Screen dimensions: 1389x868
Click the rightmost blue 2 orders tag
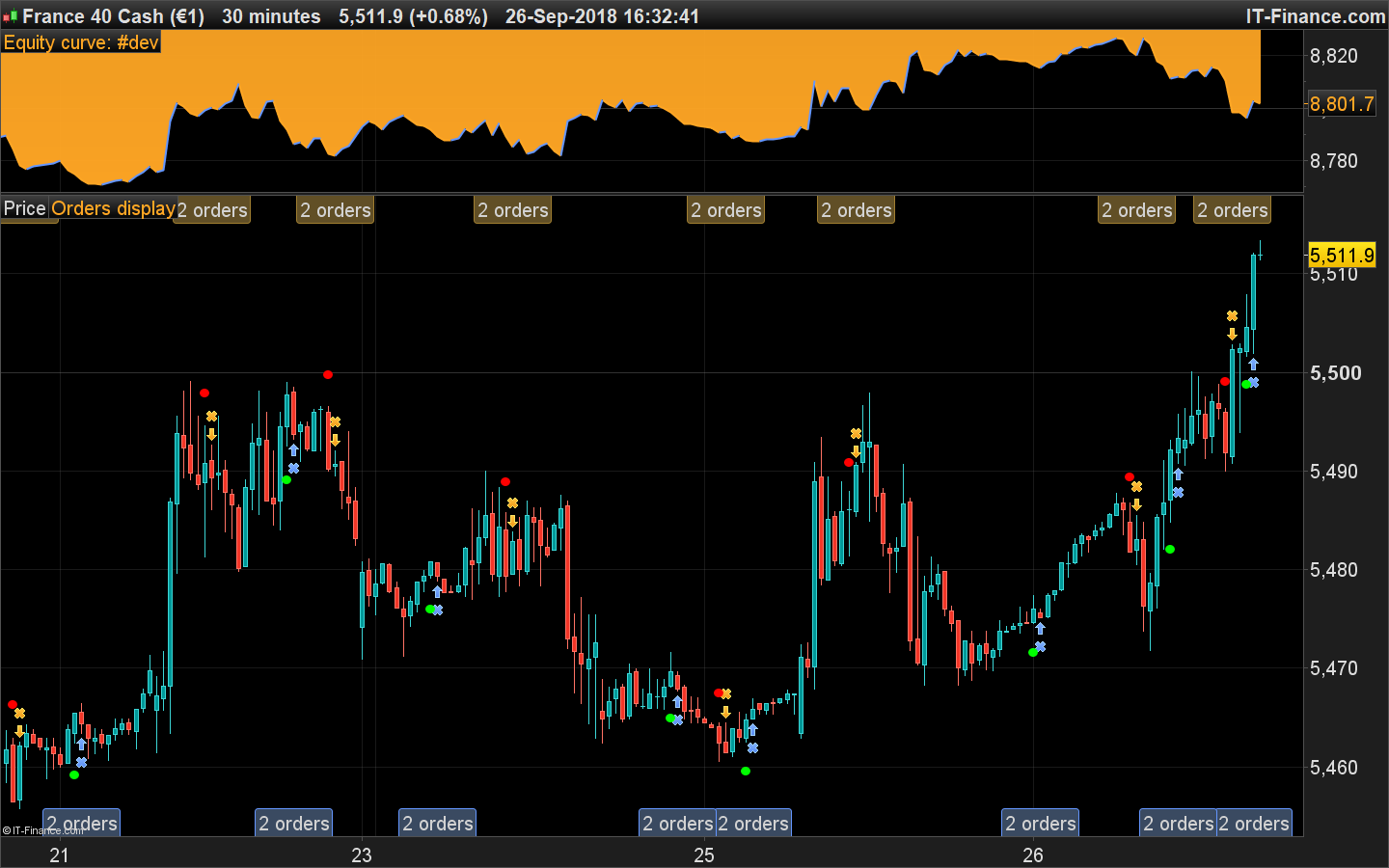1254,823
